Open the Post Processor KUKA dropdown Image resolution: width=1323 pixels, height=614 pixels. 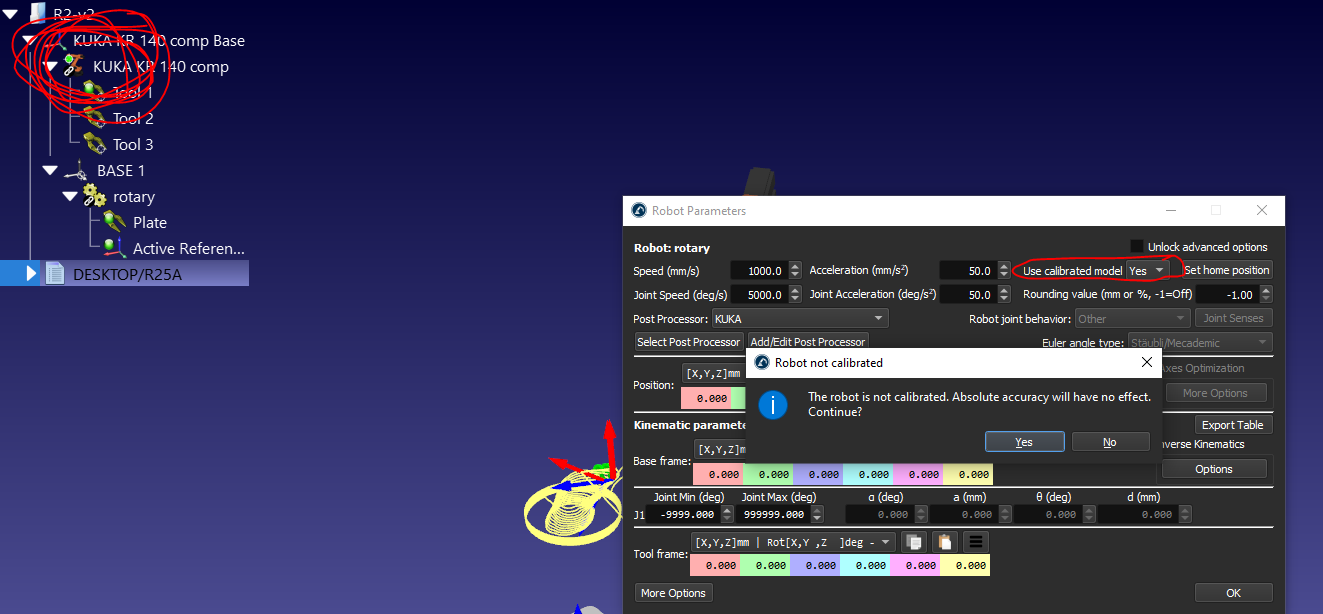799,319
